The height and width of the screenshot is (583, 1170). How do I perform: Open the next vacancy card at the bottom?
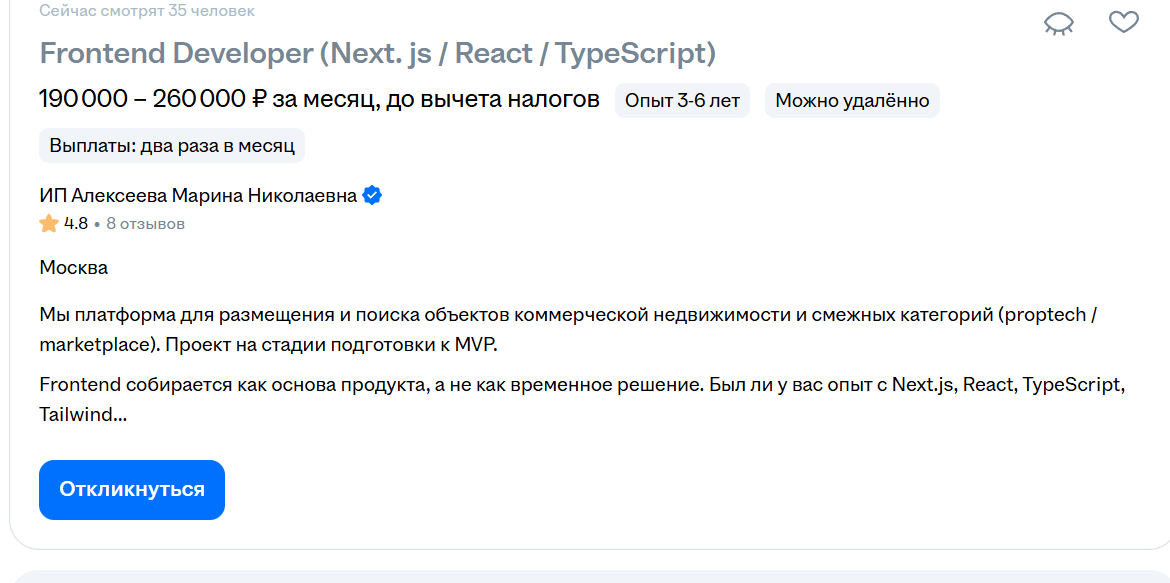point(585,576)
